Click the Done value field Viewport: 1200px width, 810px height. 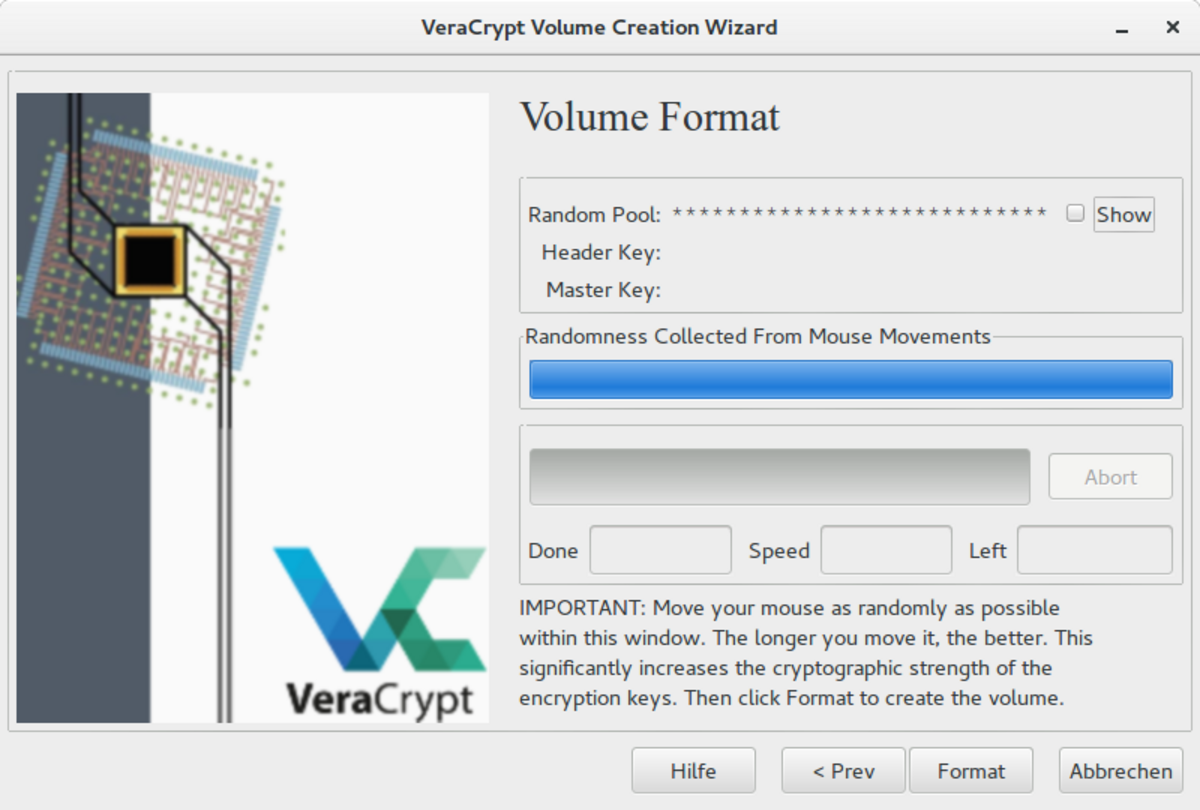pyautogui.click(x=660, y=550)
